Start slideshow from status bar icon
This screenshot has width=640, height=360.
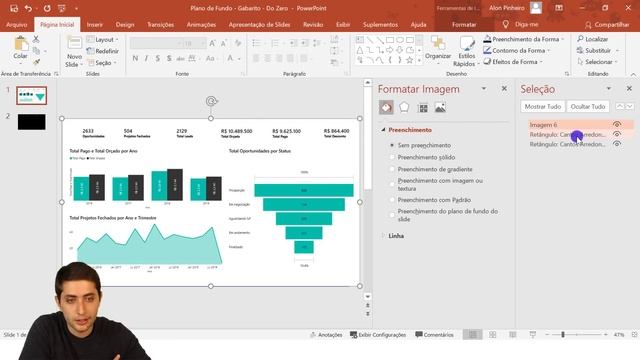pos(533,335)
